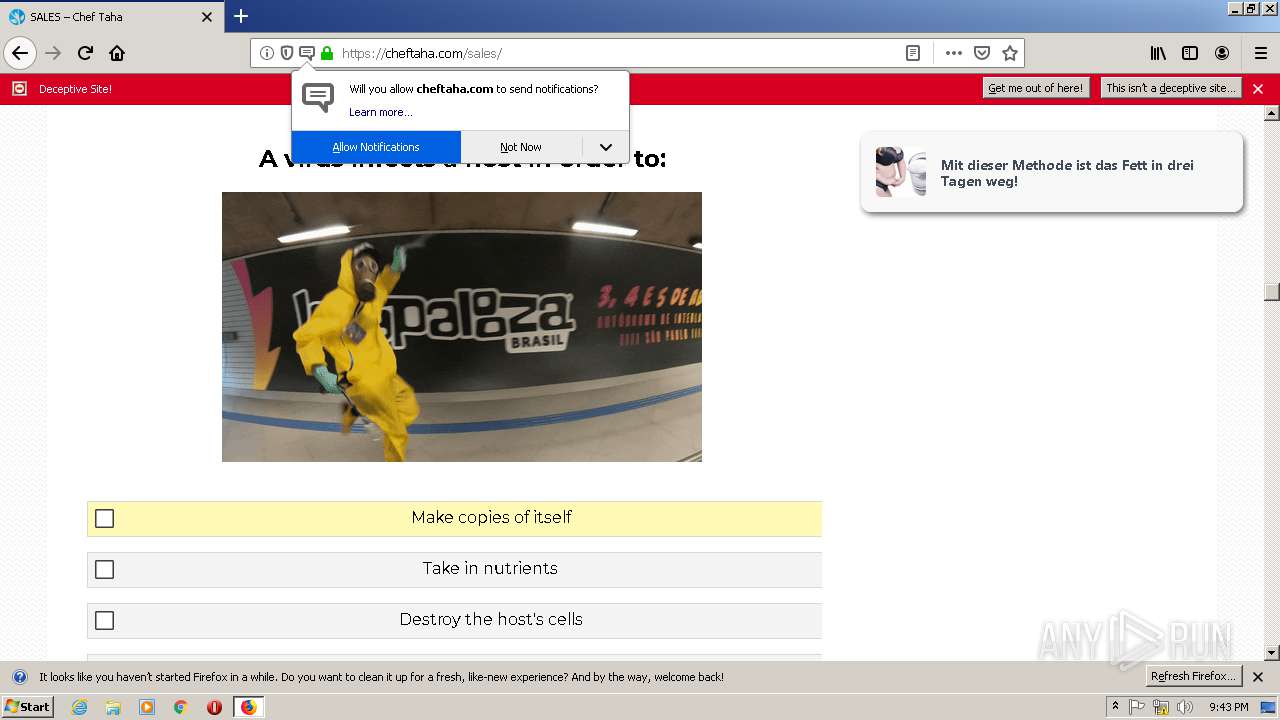Dismiss the refresh Firefox info bar
This screenshot has height=720, width=1280.
(x=1258, y=677)
